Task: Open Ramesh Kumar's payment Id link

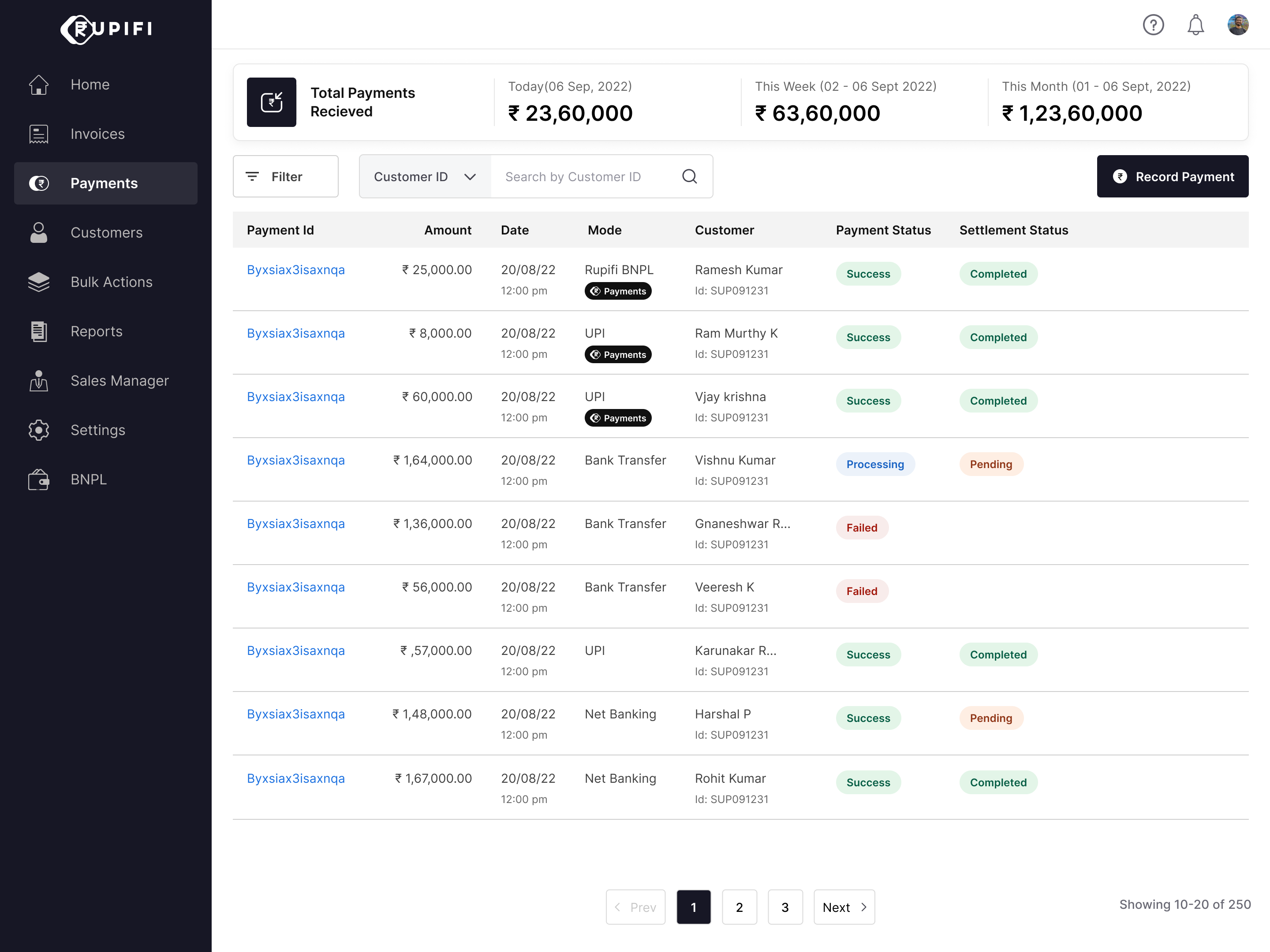Action: coord(296,270)
